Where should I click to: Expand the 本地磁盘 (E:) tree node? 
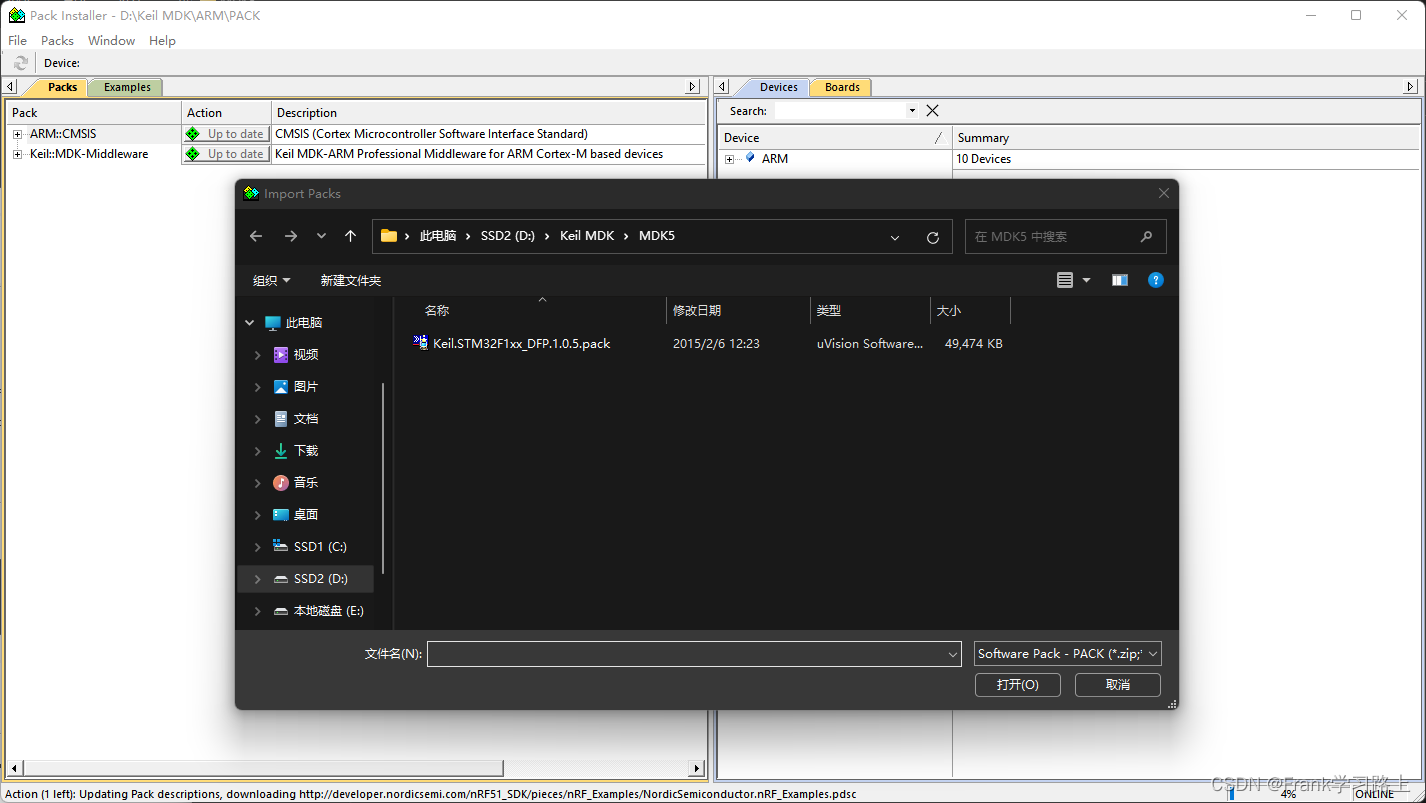pyautogui.click(x=258, y=611)
